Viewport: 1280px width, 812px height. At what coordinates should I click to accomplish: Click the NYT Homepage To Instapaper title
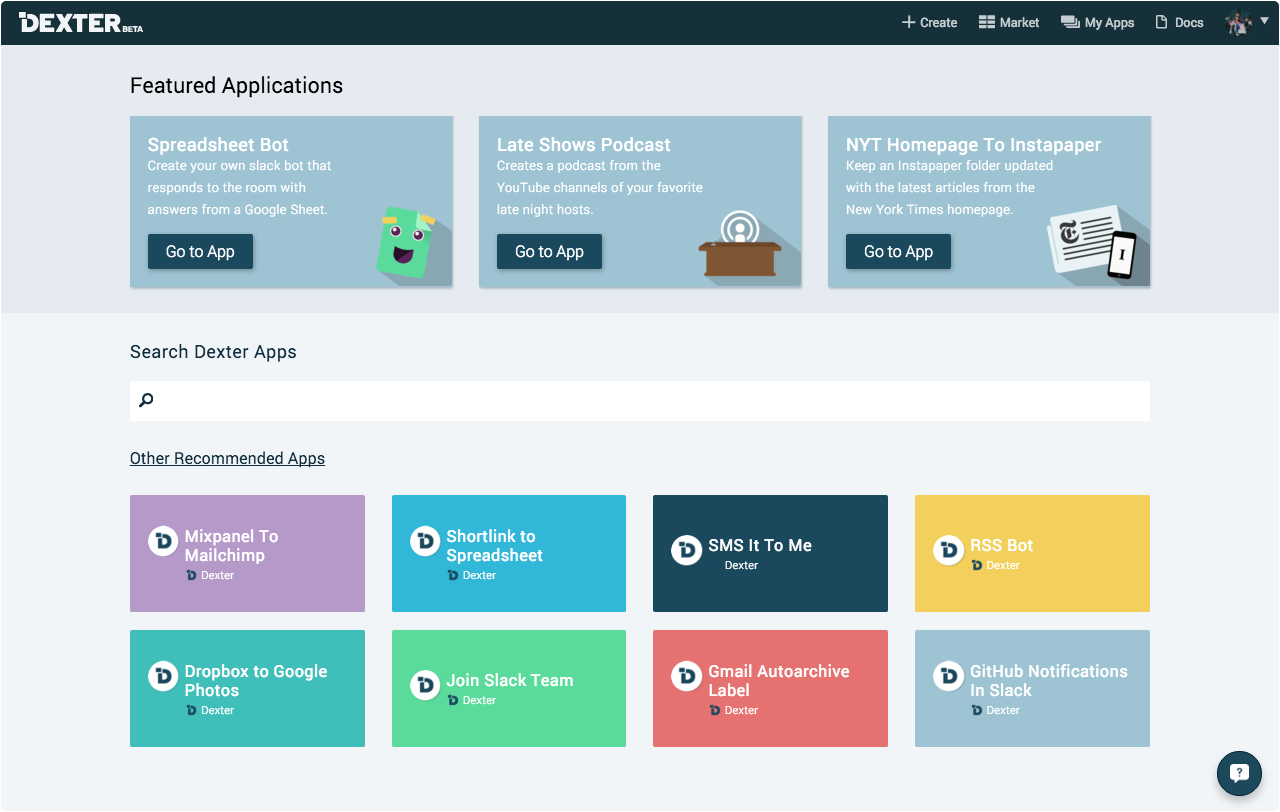click(973, 145)
